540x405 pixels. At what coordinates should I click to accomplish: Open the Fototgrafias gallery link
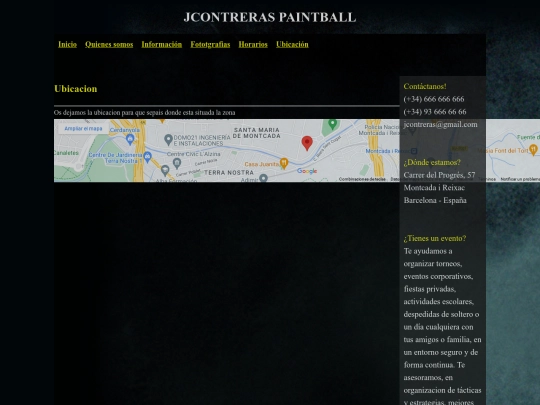(x=210, y=44)
